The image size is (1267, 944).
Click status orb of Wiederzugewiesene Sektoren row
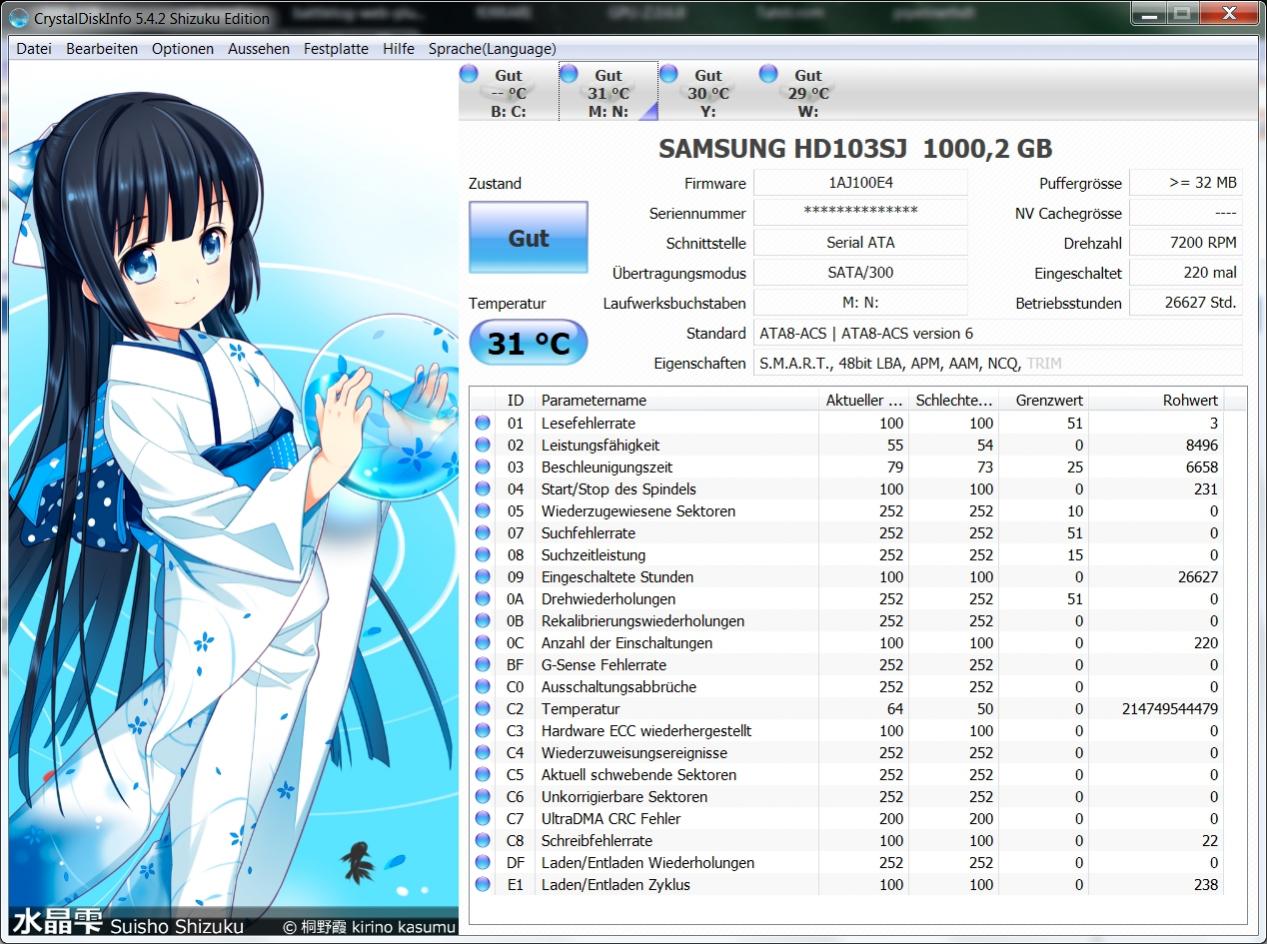(x=483, y=511)
